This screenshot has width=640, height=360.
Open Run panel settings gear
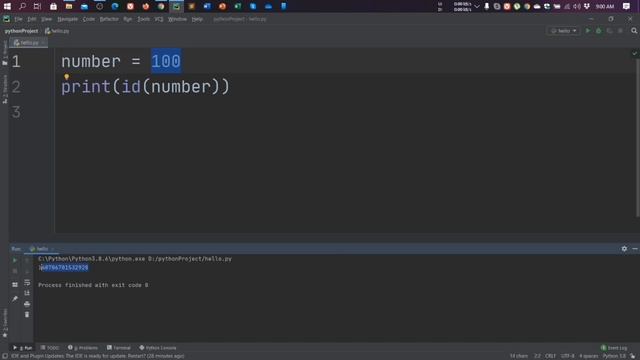click(624, 249)
